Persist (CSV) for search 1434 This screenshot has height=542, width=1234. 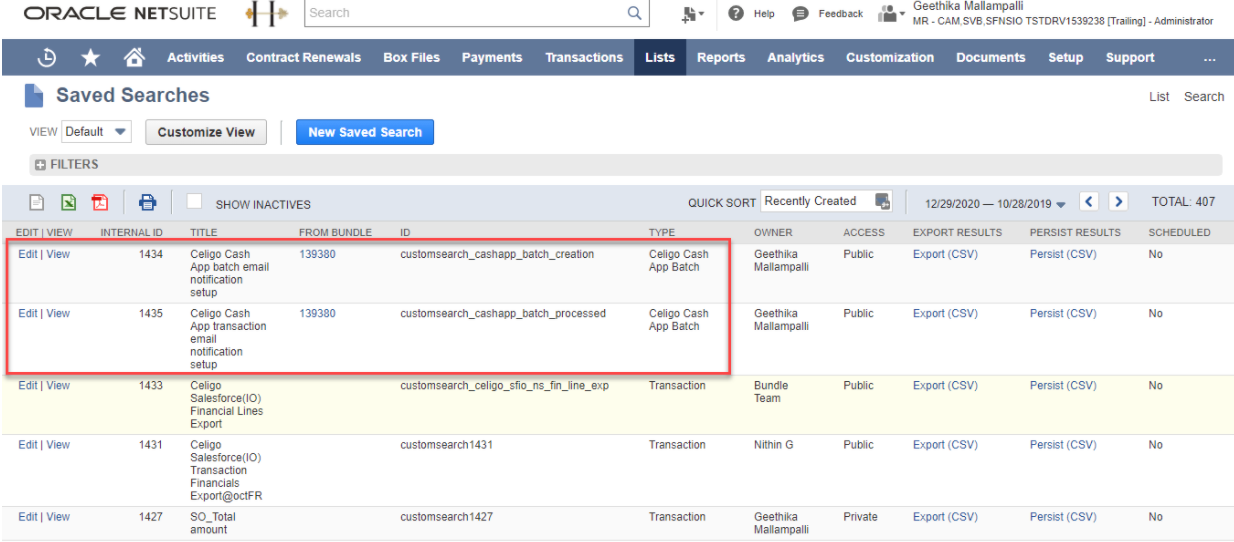tap(1063, 255)
